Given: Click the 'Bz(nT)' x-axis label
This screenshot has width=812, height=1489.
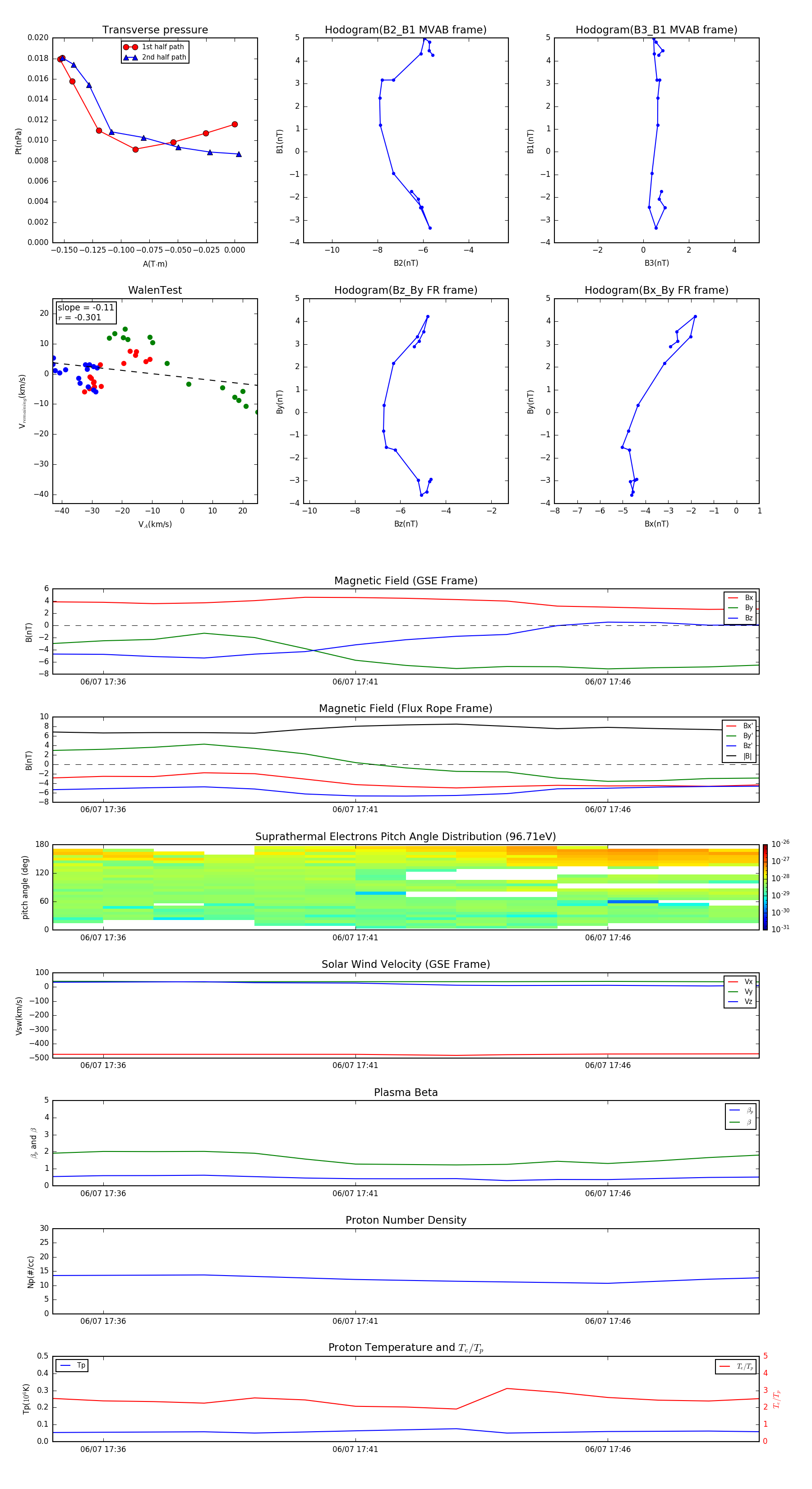Looking at the screenshot, I should 406,524.
